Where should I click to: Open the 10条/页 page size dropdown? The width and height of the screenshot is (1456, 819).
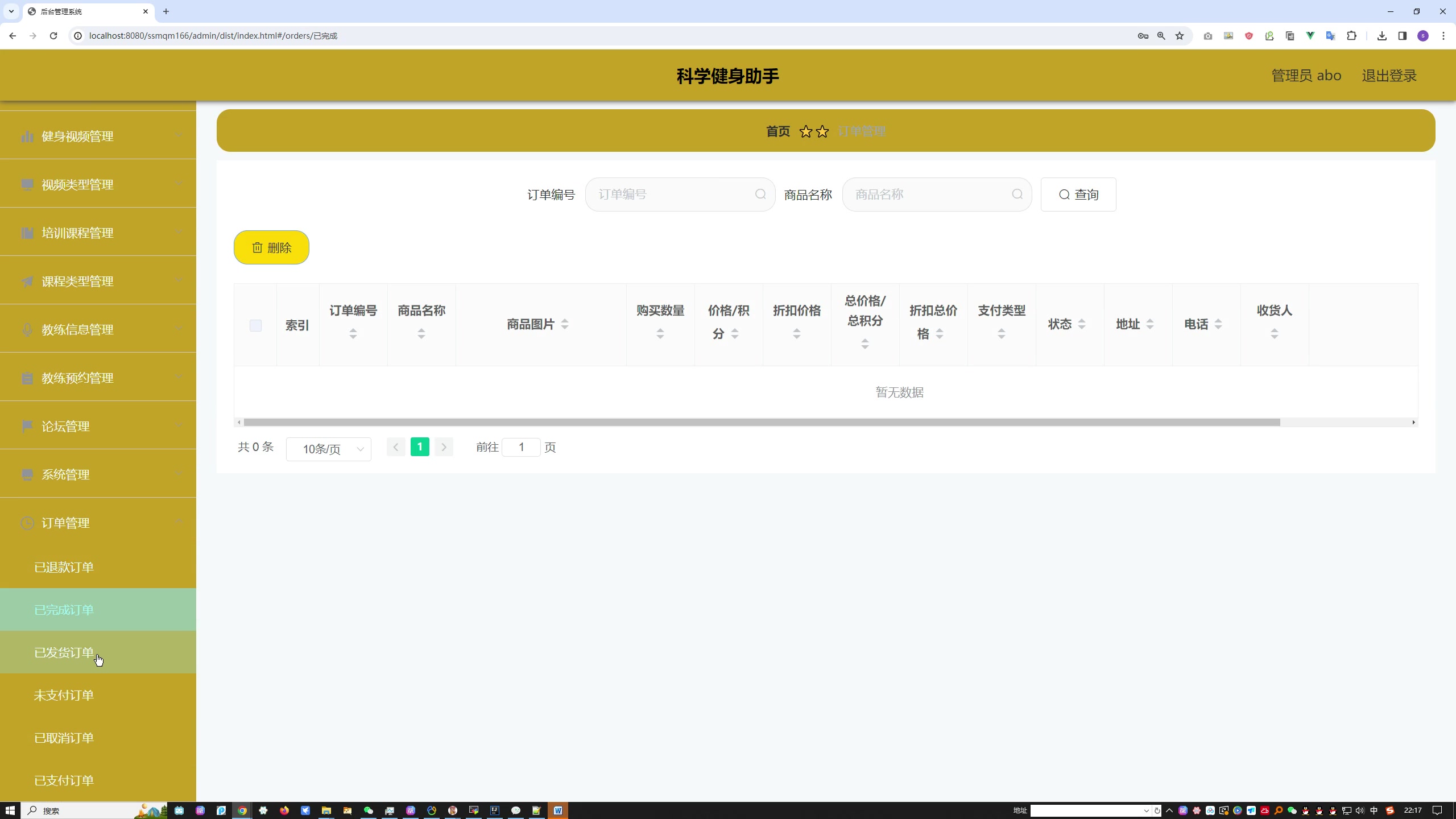pyautogui.click(x=329, y=449)
